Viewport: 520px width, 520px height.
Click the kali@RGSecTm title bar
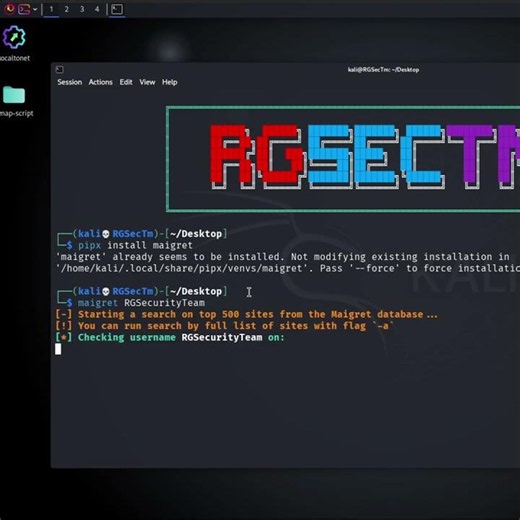pyautogui.click(x=383, y=70)
